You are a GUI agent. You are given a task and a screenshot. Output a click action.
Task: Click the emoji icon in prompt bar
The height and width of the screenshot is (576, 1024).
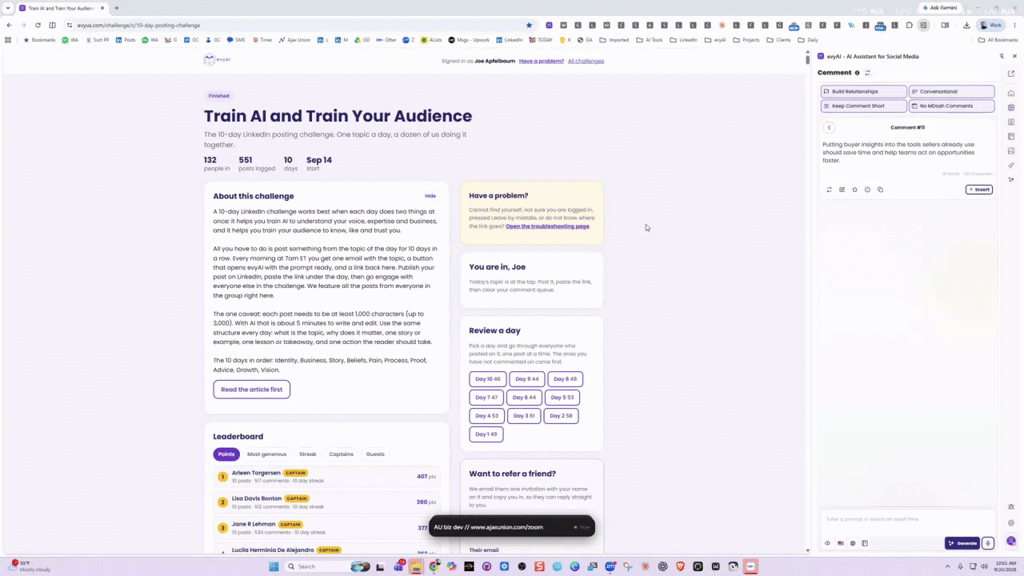(852, 543)
